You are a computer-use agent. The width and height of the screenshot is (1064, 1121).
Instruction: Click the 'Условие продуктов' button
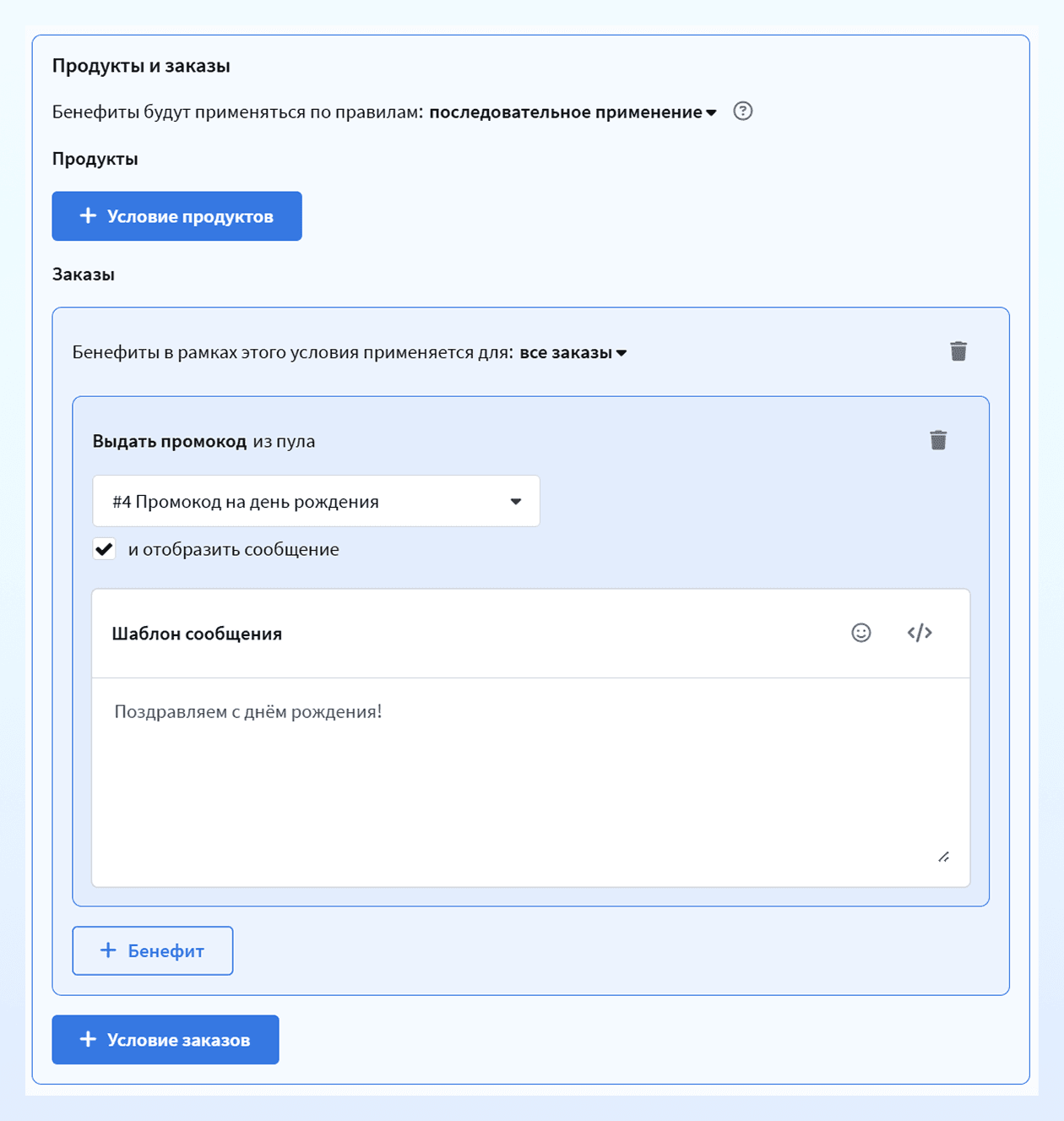point(176,216)
